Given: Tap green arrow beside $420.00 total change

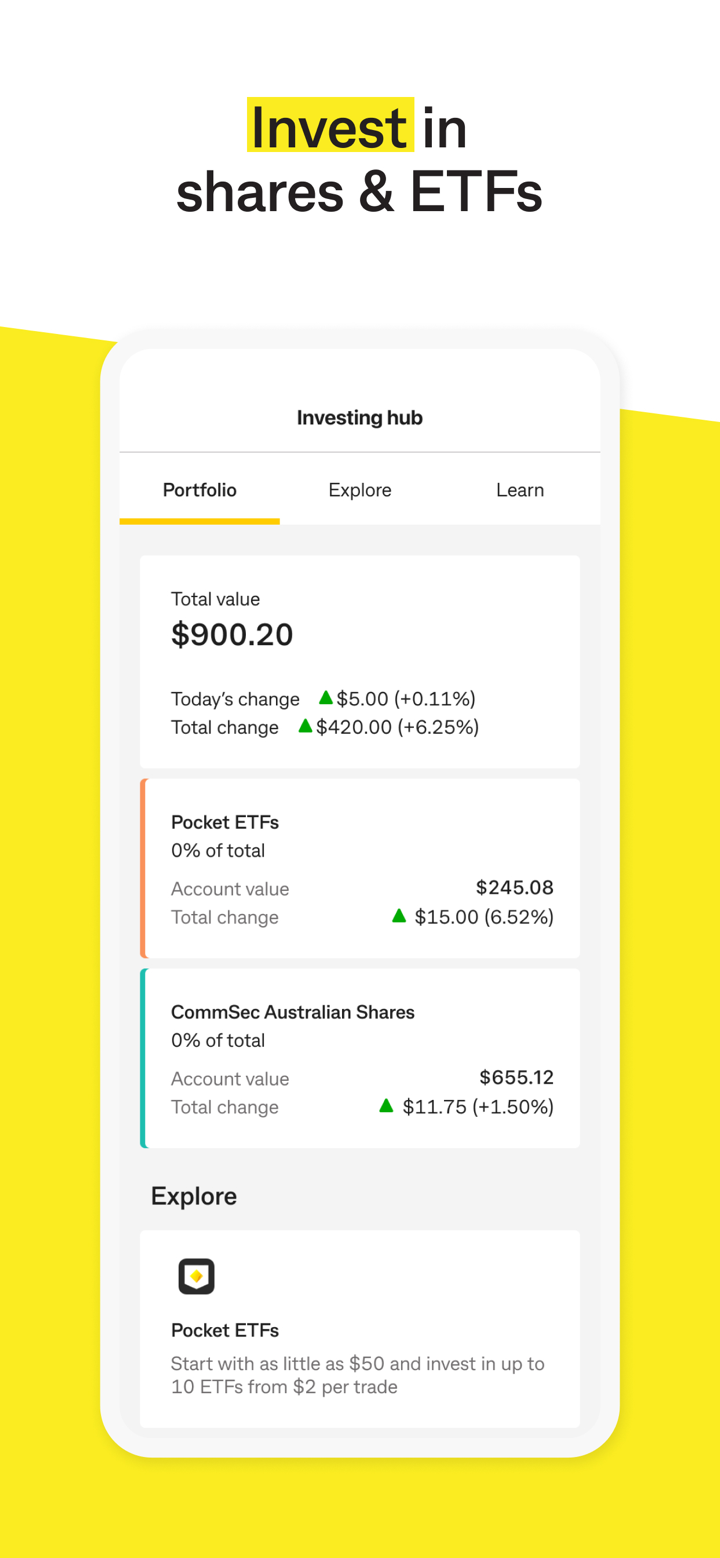Looking at the screenshot, I should click(x=305, y=726).
